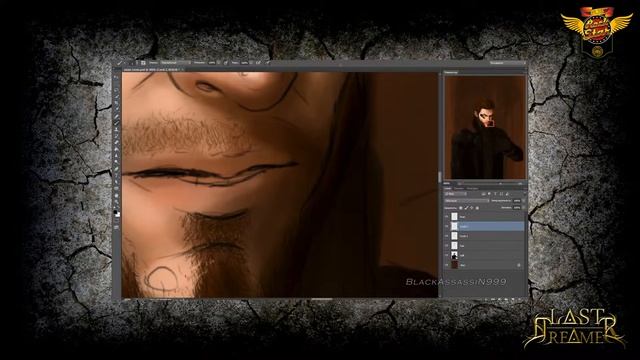Open the brush Opacity slider arrow

point(218,63)
